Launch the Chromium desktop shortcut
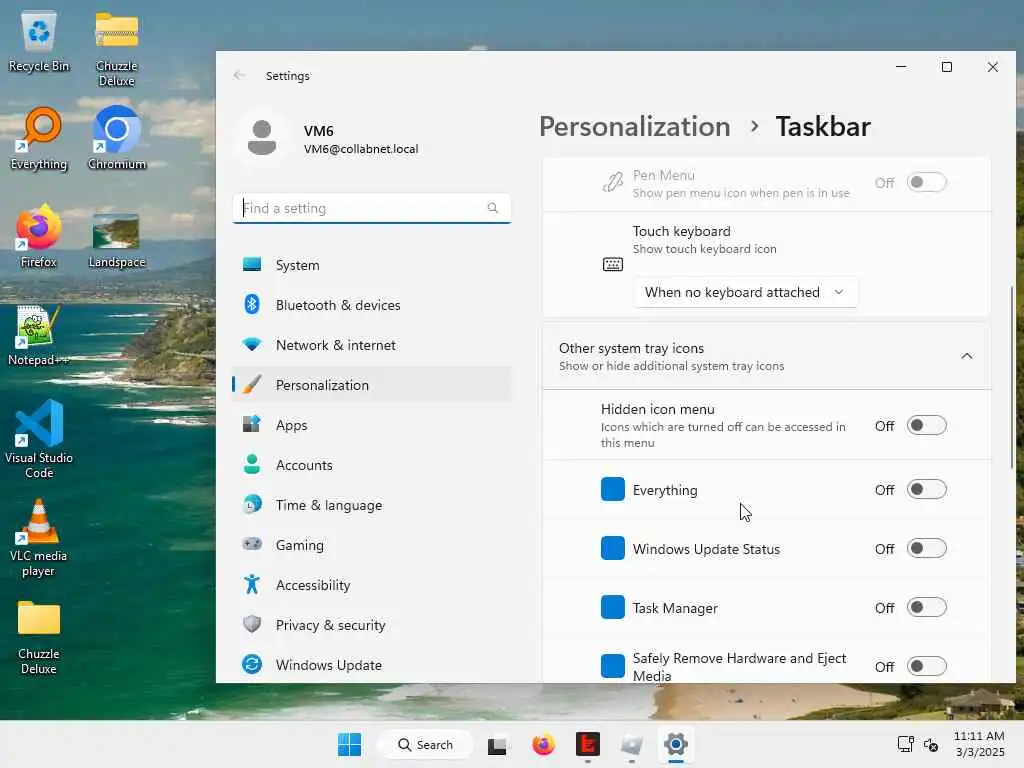The image size is (1024, 768). 116,139
